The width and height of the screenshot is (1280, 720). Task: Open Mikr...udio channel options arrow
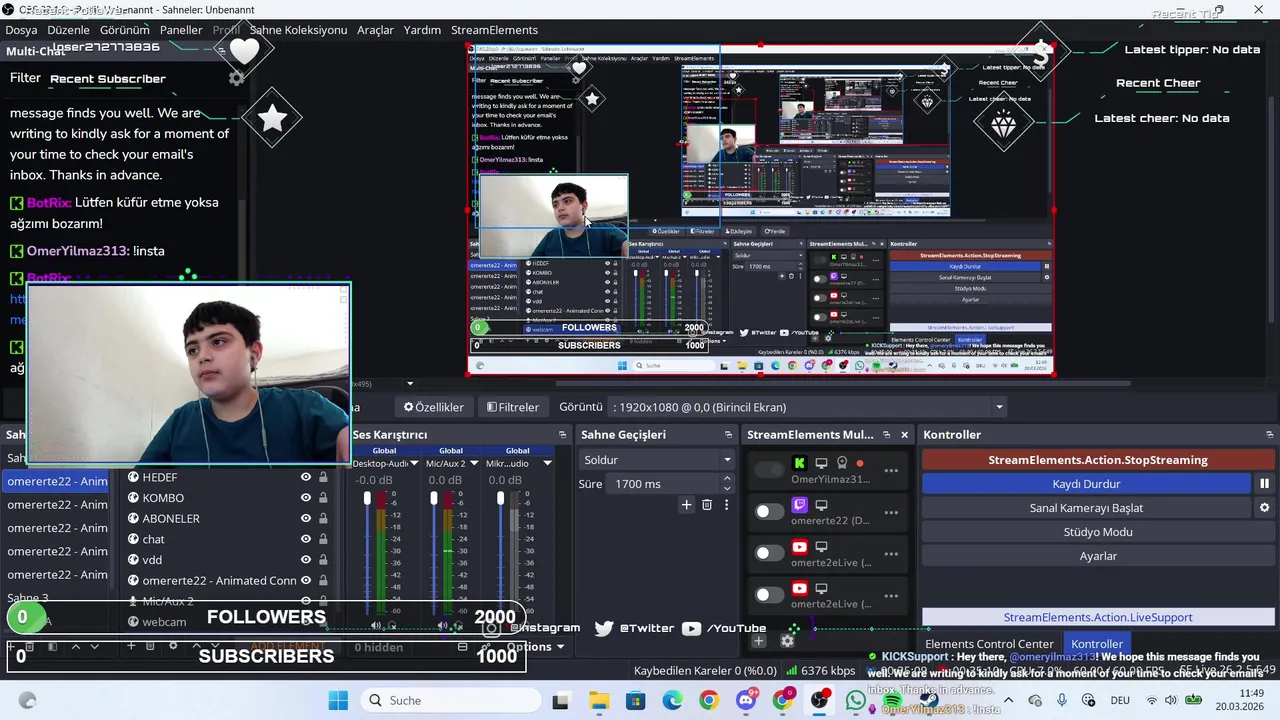[547, 464]
